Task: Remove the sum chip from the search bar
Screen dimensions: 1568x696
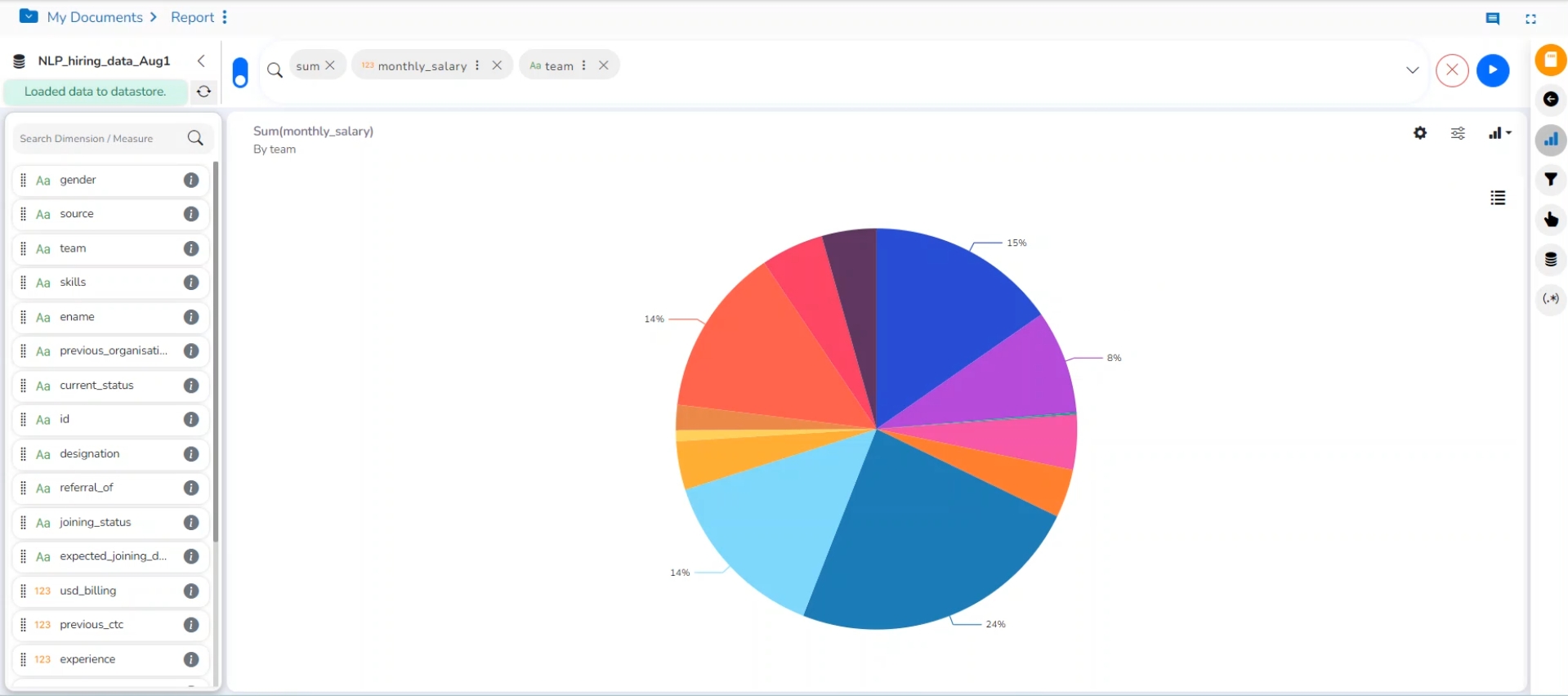Action: pyautogui.click(x=330, y=65)
